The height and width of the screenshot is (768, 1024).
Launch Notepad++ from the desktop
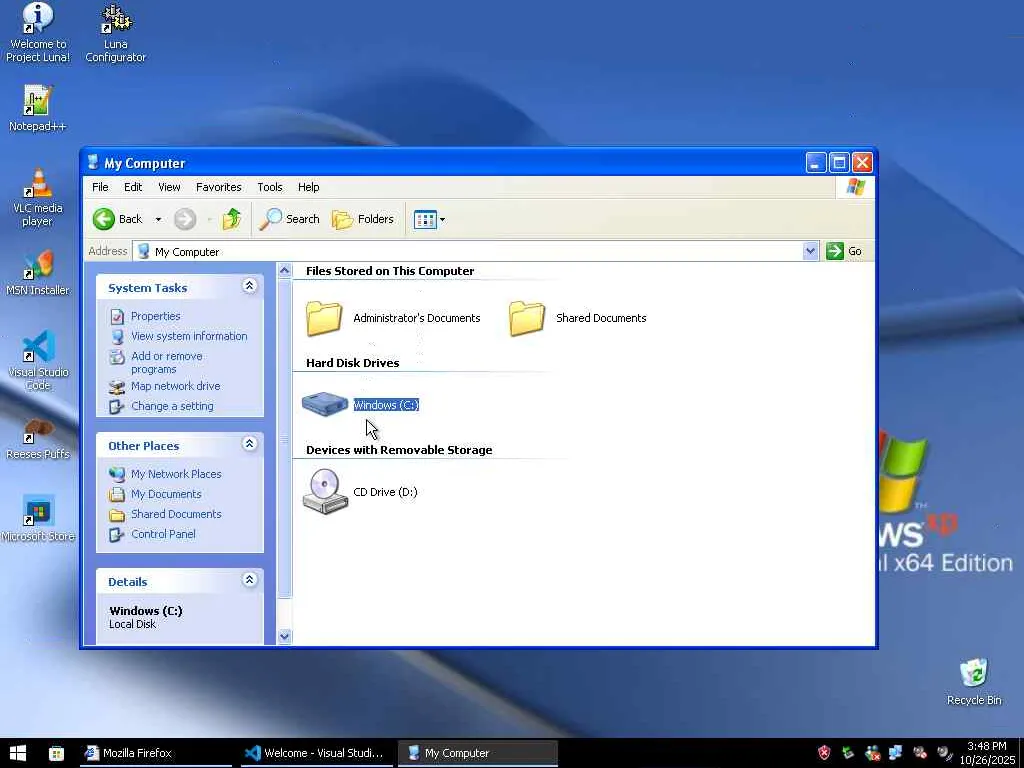coord(37,108)
